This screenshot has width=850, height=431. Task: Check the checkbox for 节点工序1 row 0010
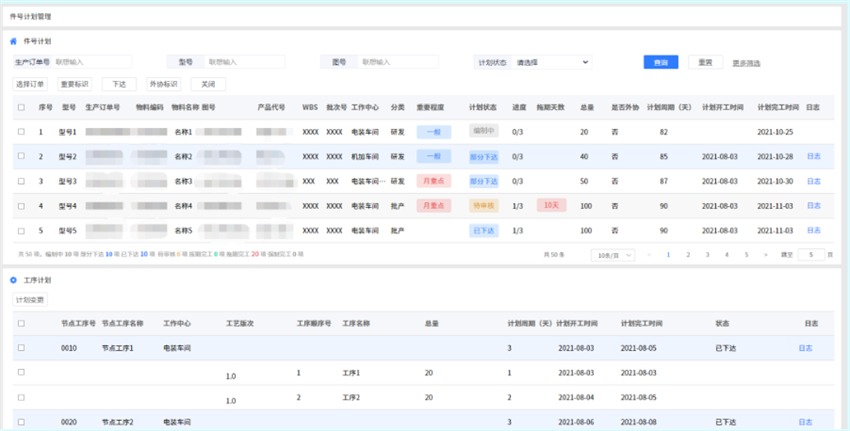coord(21,348)
